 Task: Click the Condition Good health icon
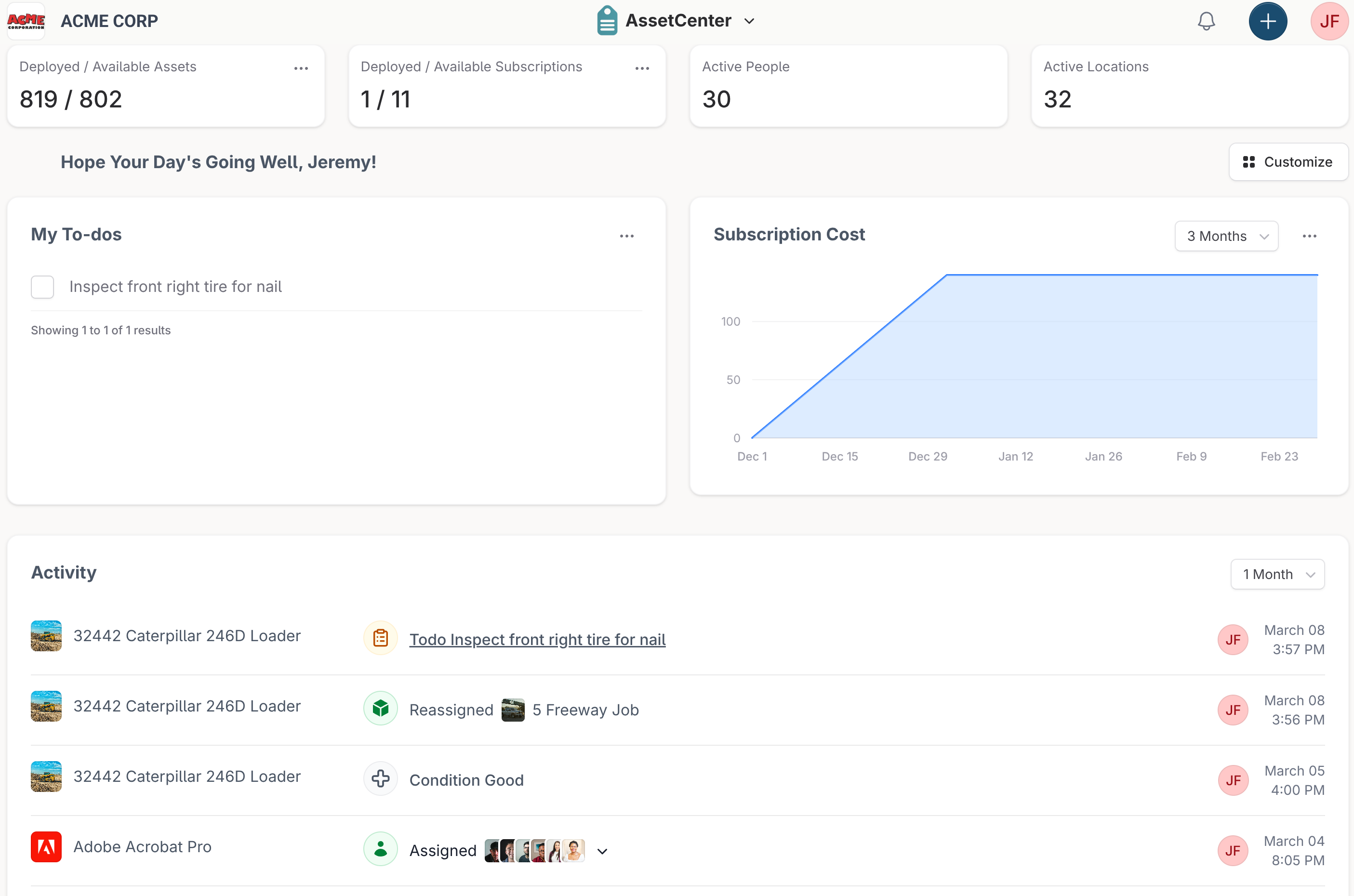click(x=380, y=778)
